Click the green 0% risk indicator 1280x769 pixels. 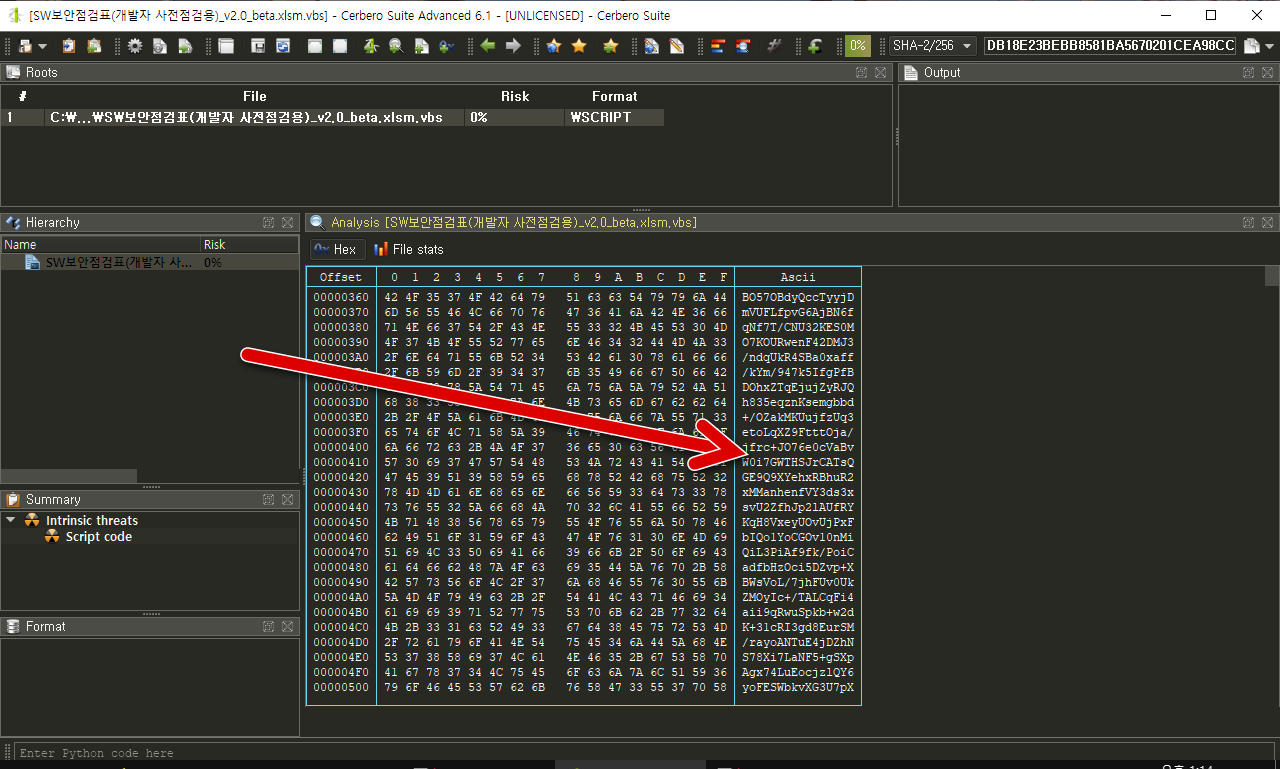(858, 46)
